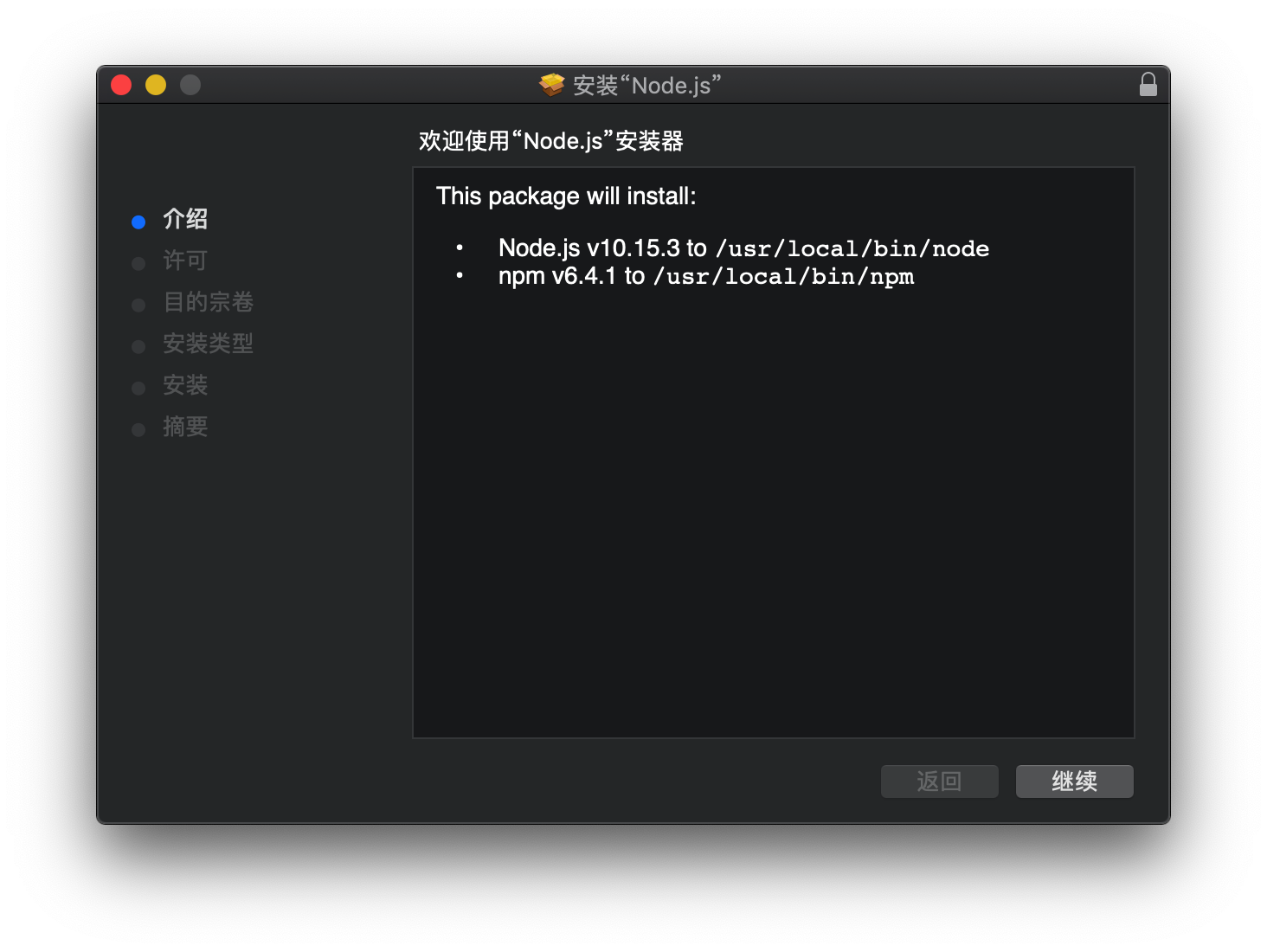Click the blue bullet next to 介绍
1267x952 pixels.
(138, 222)
